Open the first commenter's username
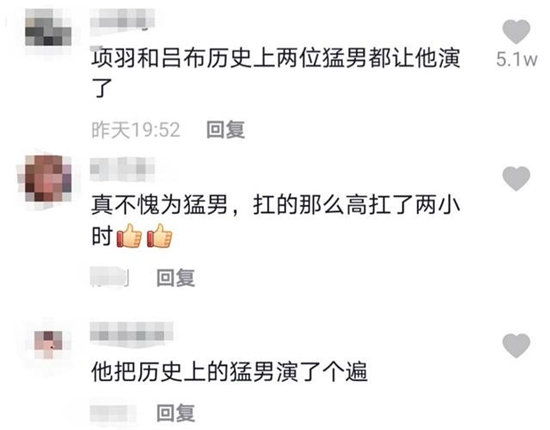The height and width of the screenshot is (430, 550). coord(122,20)
